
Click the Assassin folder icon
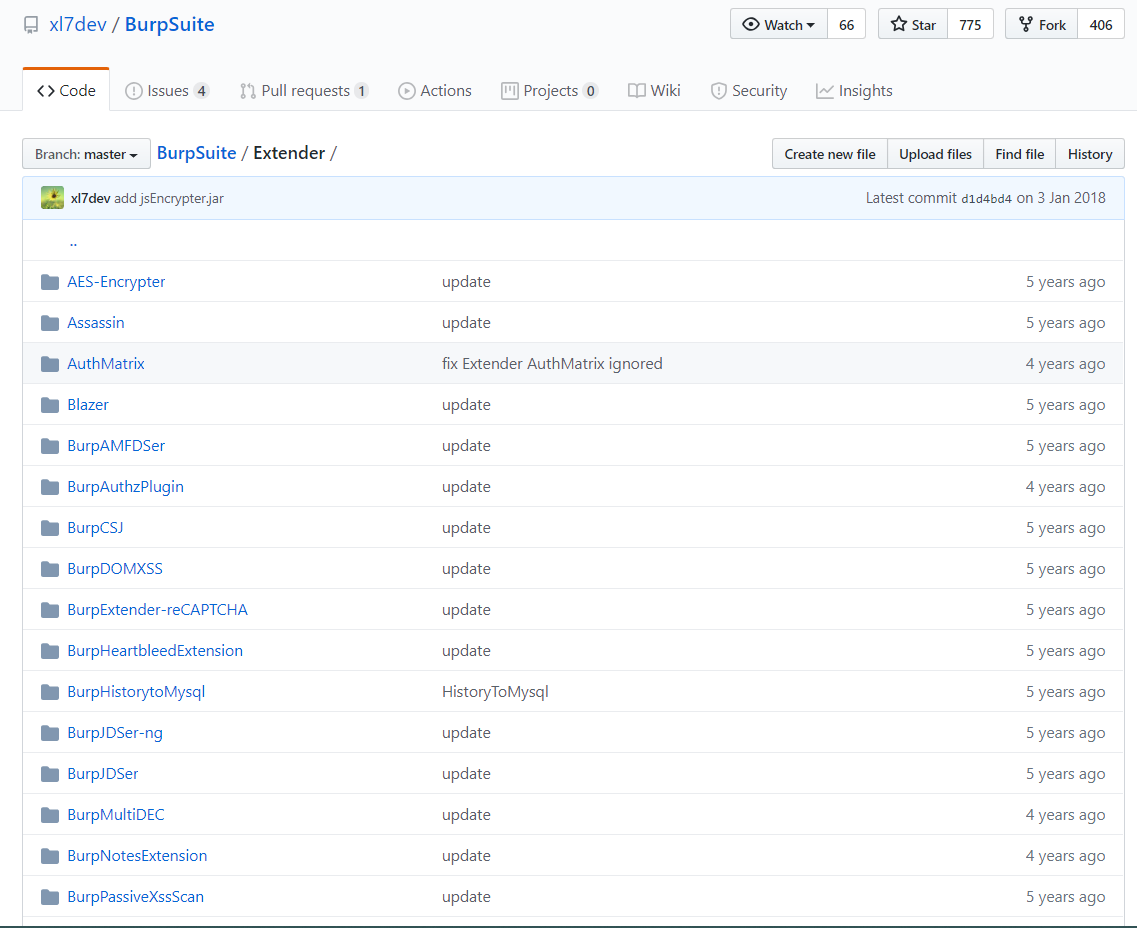pyautogui.click(x=50, y=323)
